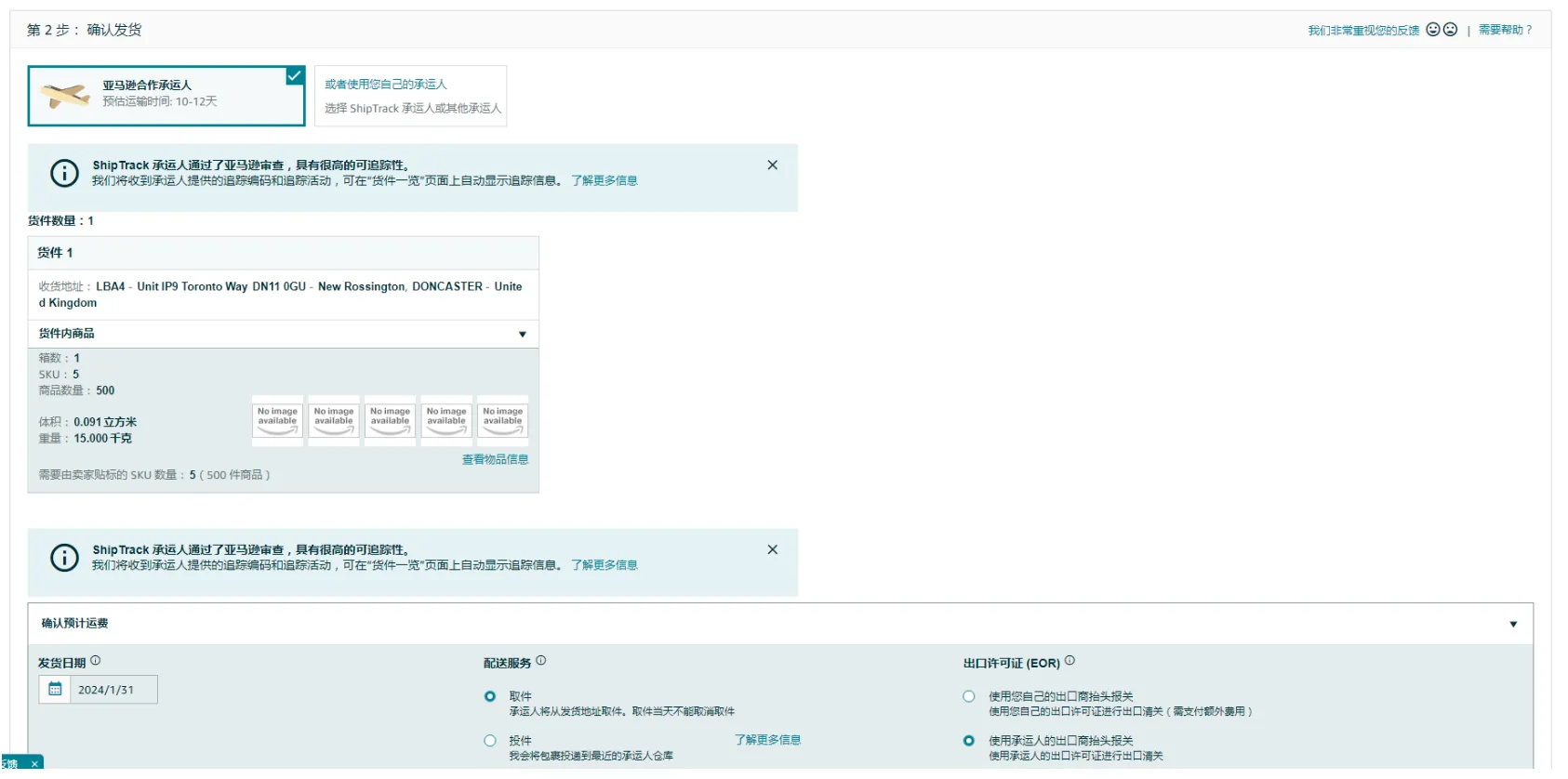Open 了解更多信息 link in second banner

[x=605, y=565]
